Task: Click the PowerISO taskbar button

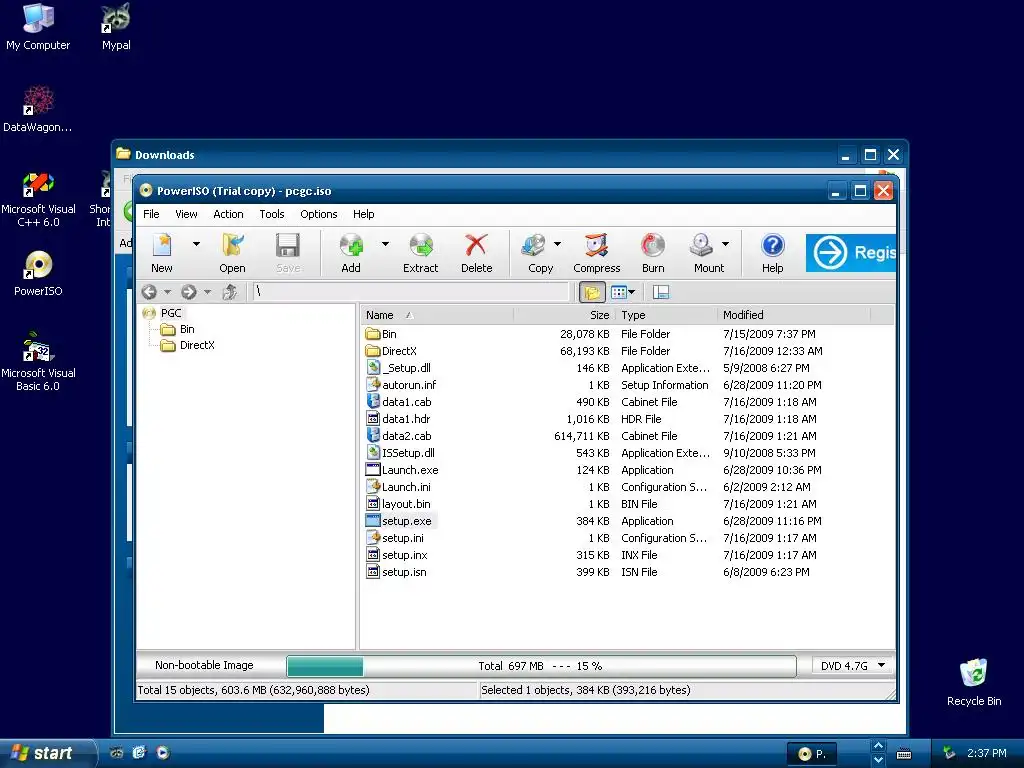Action: 811,754
